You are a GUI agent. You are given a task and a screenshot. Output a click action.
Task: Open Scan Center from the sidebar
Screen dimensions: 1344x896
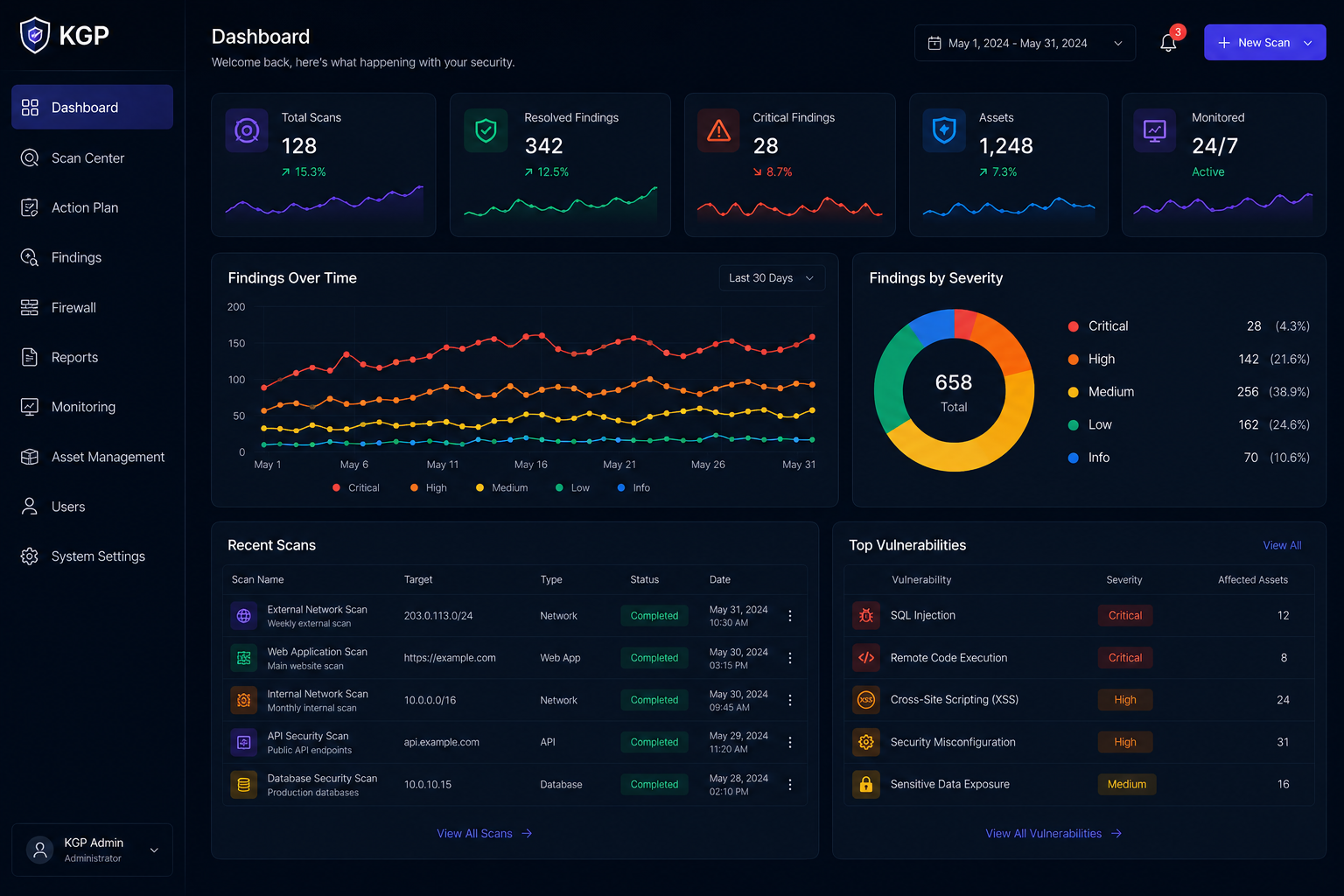(x=92, y=158)
